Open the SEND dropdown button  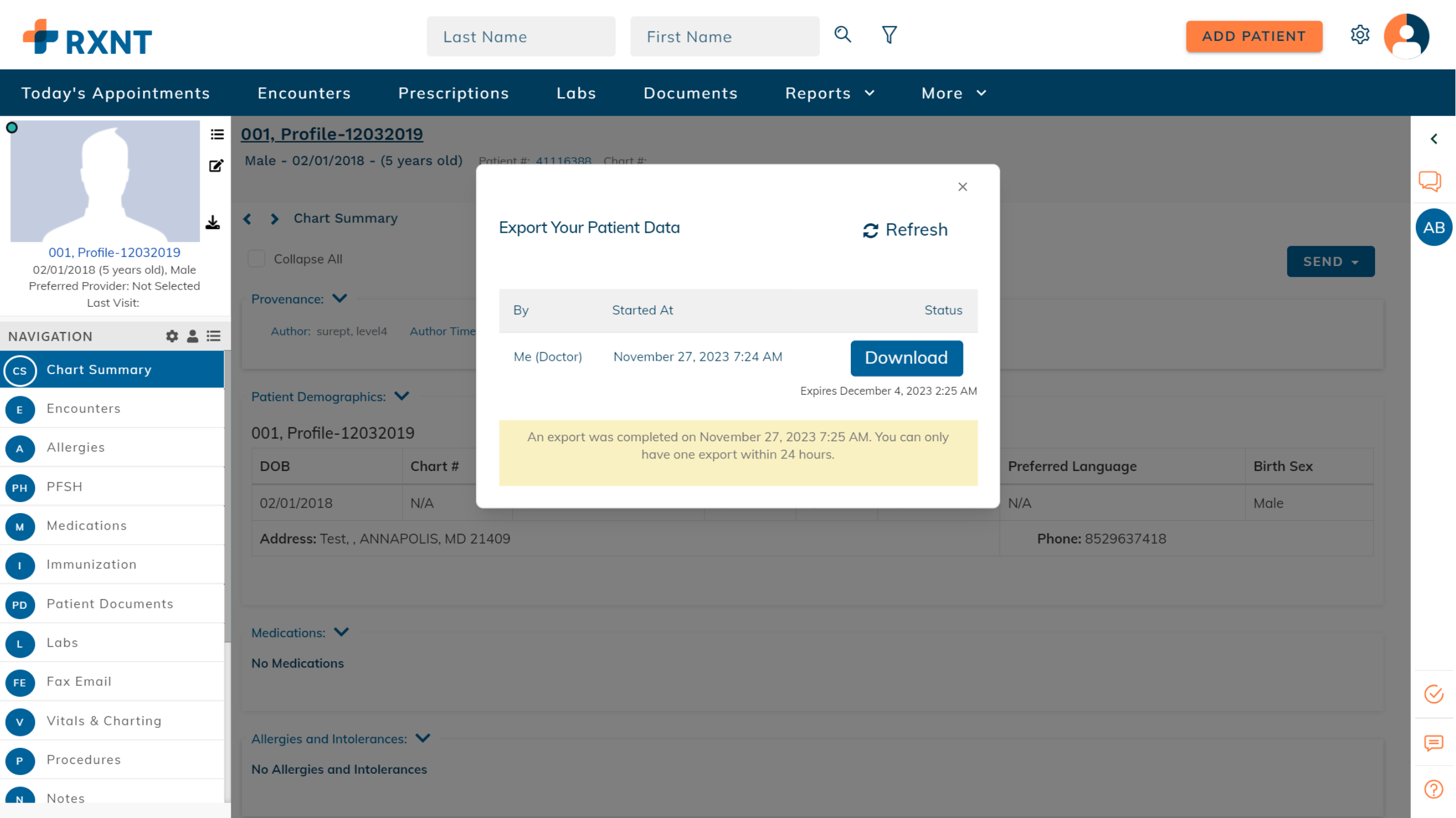coord(1330,261)
